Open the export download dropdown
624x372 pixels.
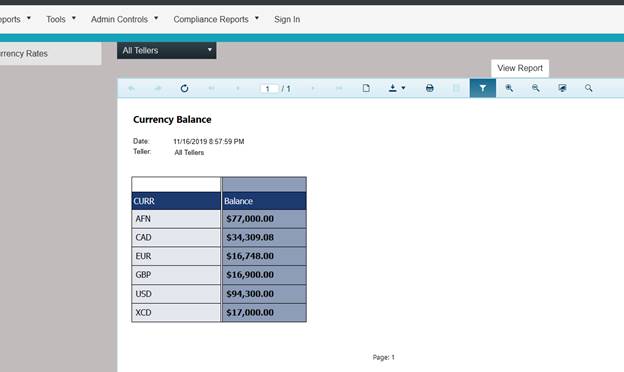[x=397, y=88]
